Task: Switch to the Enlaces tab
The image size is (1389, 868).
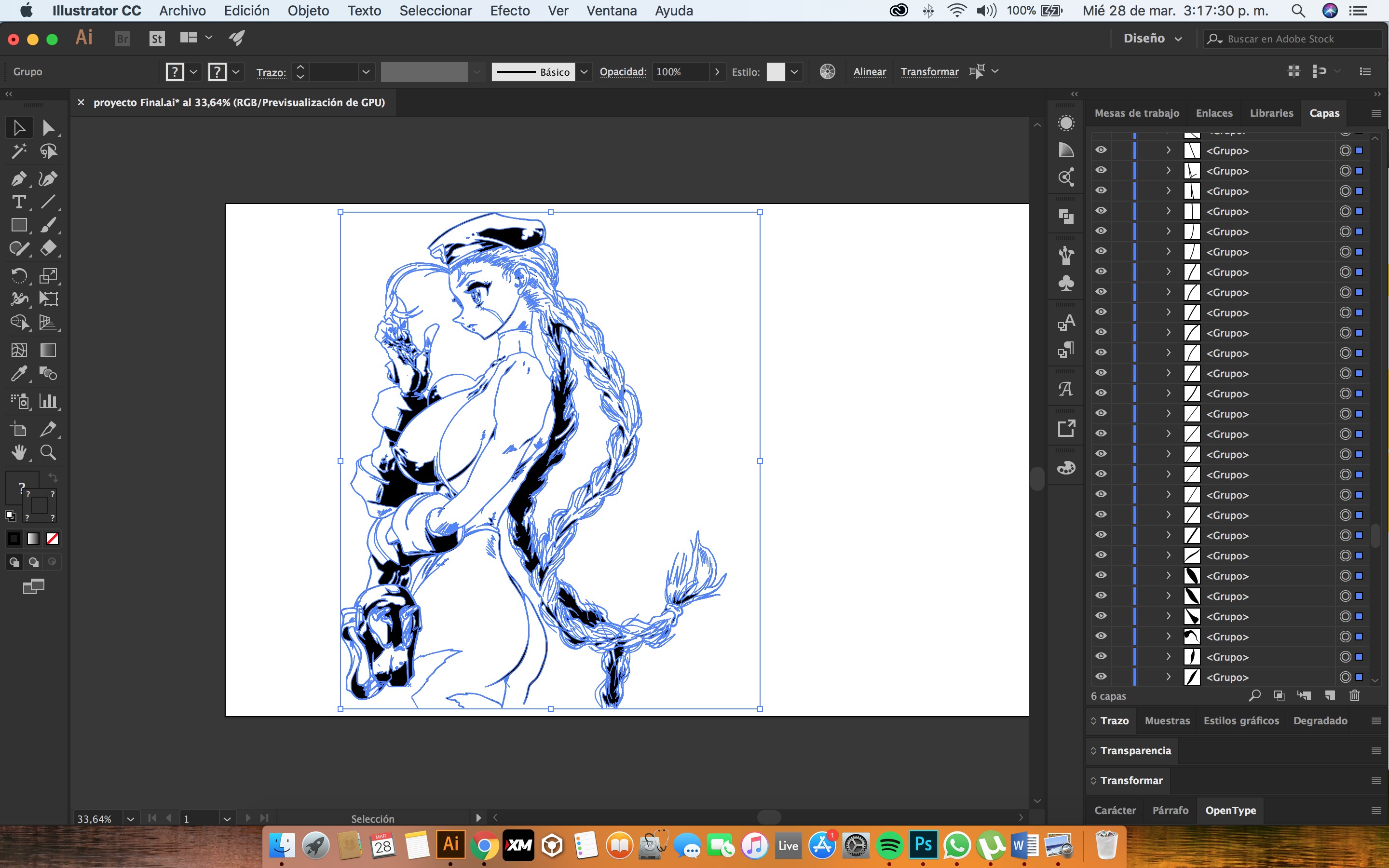Action: click(1214, 113)
